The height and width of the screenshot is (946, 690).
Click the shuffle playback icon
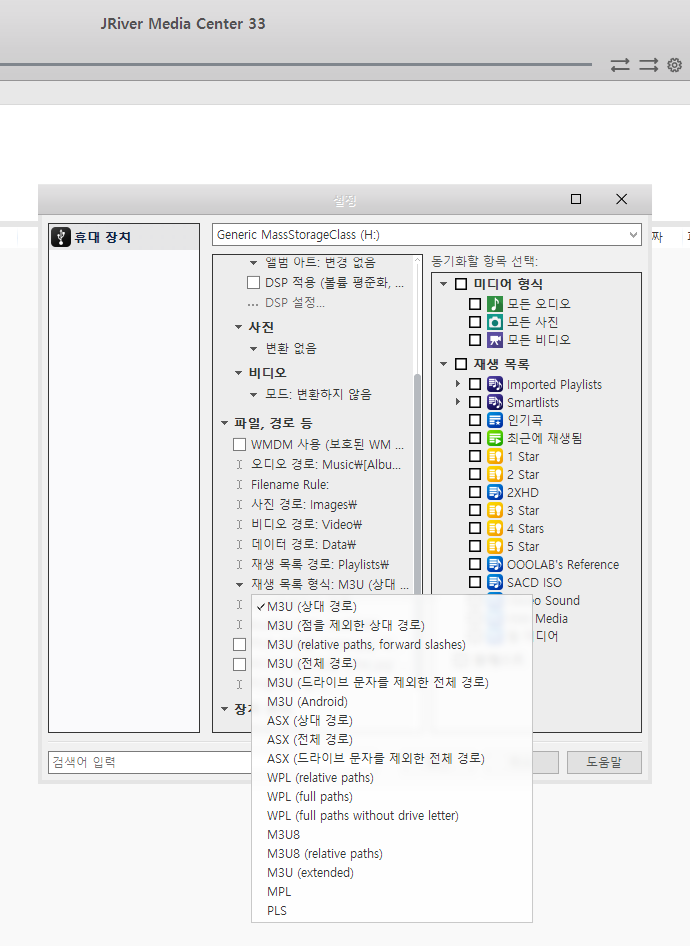coord(649,65)
